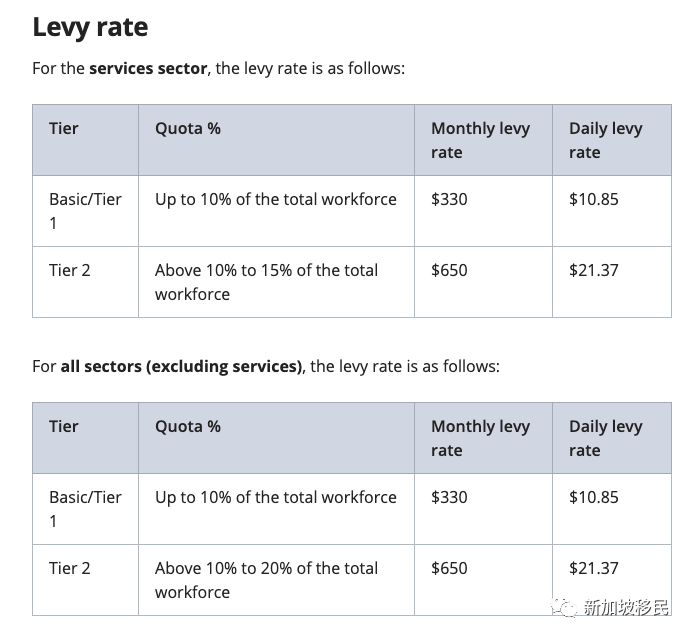Viewport: 691px width, 638px height.
Task: Click the Tier header in the services table
Action: [64, 129]
